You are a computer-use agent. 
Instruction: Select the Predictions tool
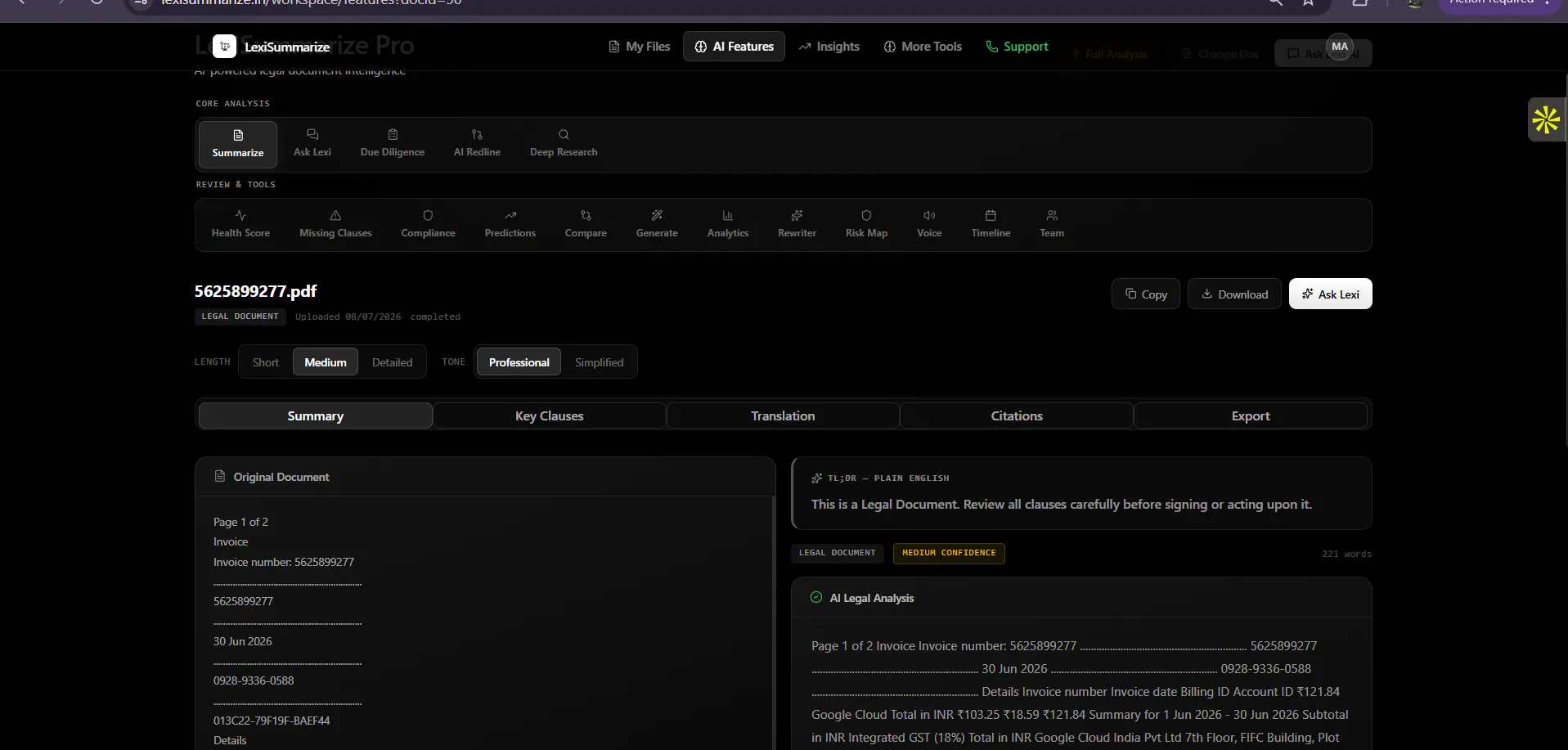click(x=510, y=225)
